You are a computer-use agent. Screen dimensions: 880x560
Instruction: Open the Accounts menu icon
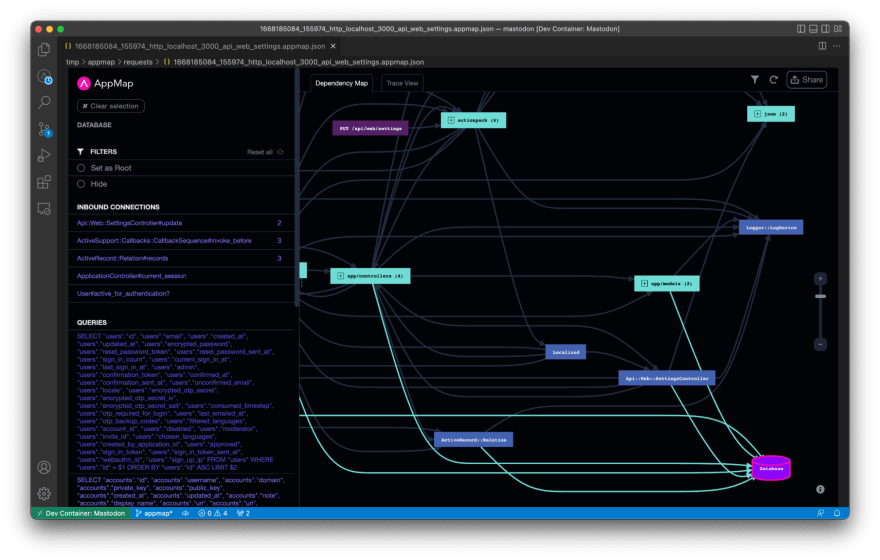coord(44,467)
